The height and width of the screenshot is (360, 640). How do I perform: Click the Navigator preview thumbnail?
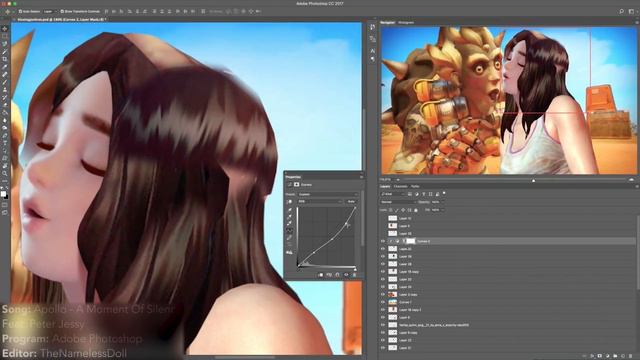pyautogui.click(x=509, y=100)
